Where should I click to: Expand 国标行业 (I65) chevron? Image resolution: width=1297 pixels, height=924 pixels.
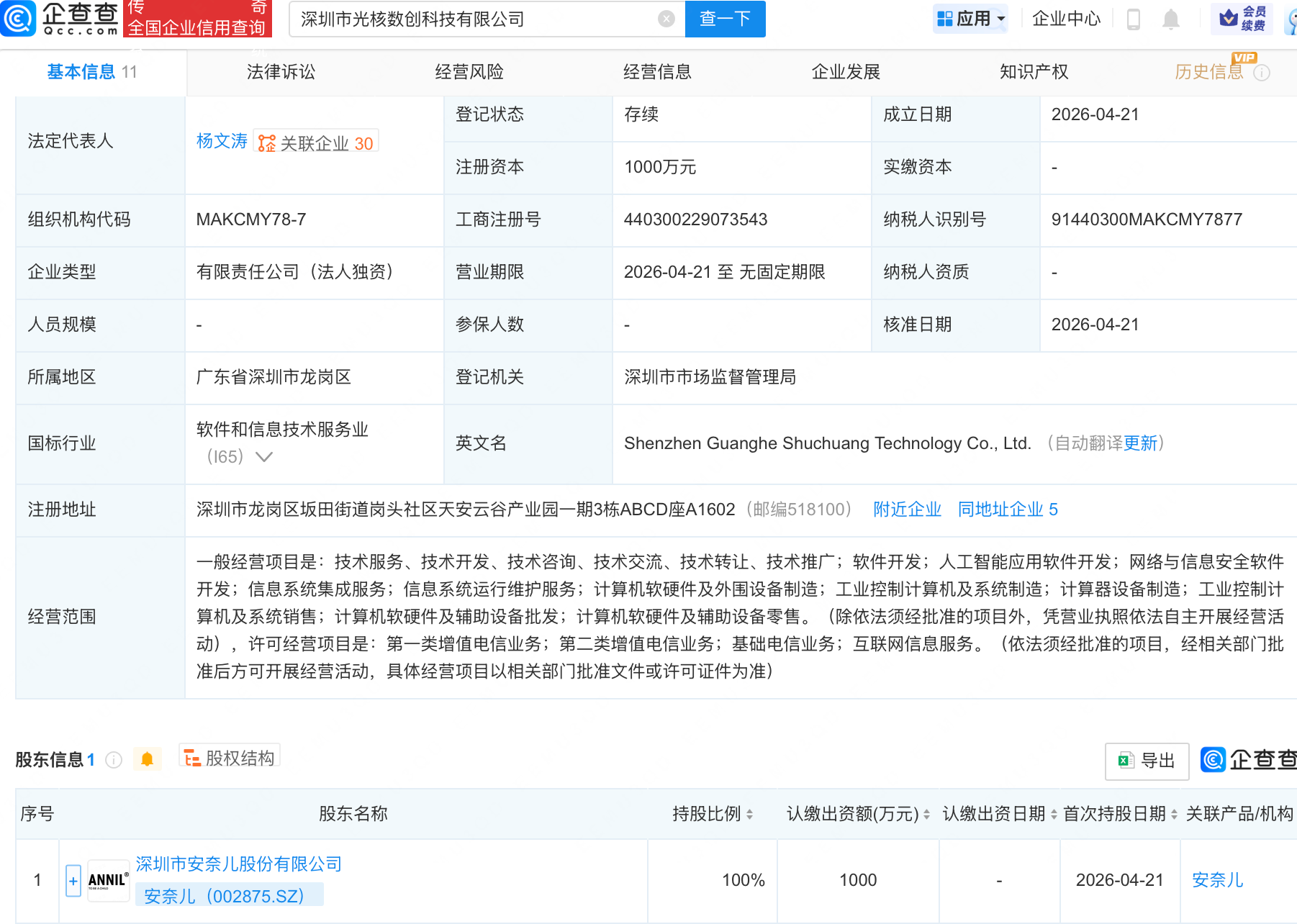(265, 457)
